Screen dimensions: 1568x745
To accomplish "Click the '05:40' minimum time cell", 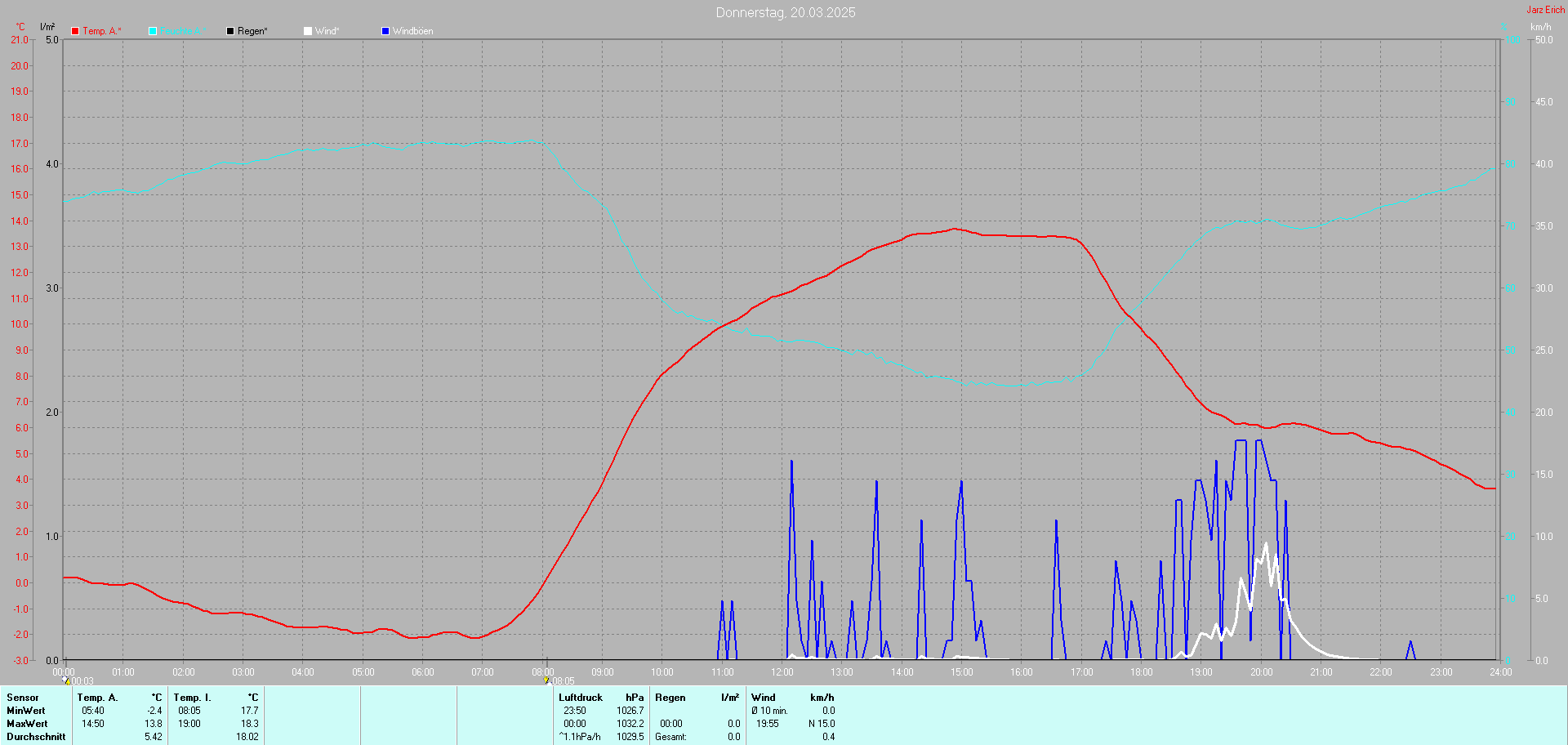I will click(x=93, y=711).
